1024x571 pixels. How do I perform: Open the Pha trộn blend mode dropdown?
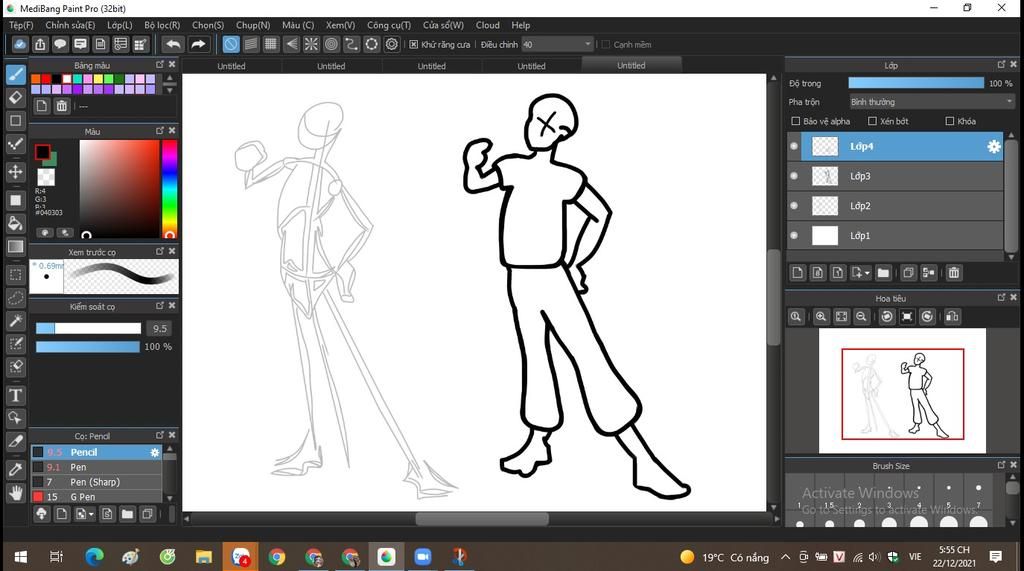(x=932, y=102)
